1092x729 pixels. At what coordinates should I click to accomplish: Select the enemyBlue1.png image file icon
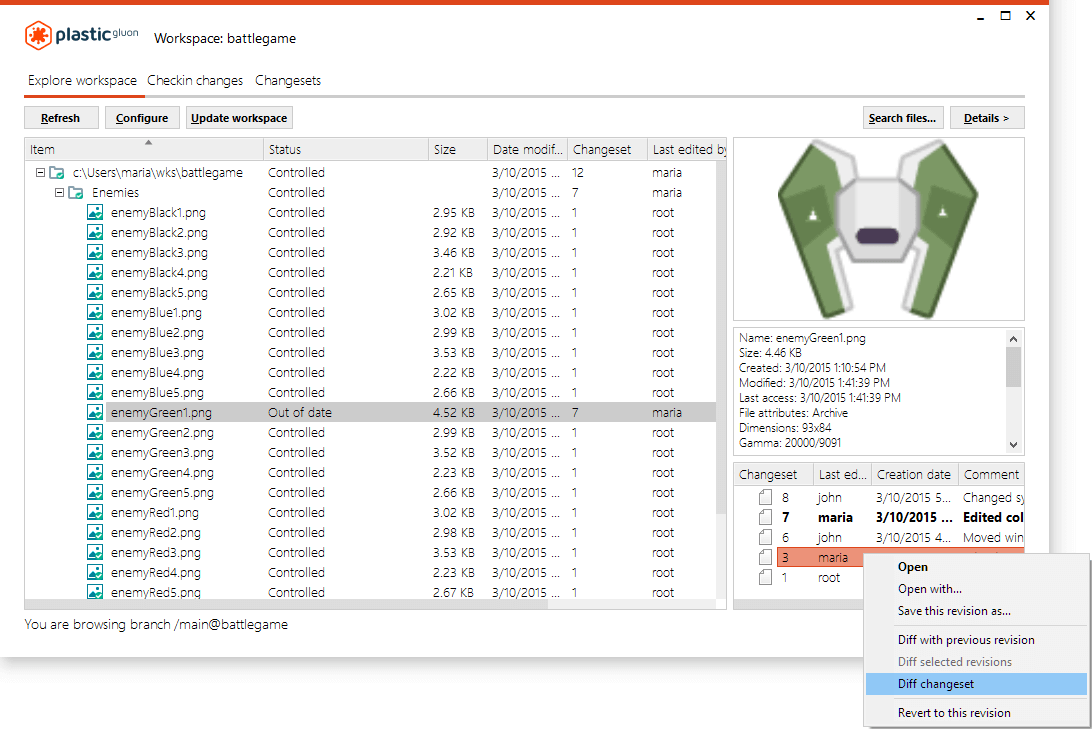click(95, 313)
